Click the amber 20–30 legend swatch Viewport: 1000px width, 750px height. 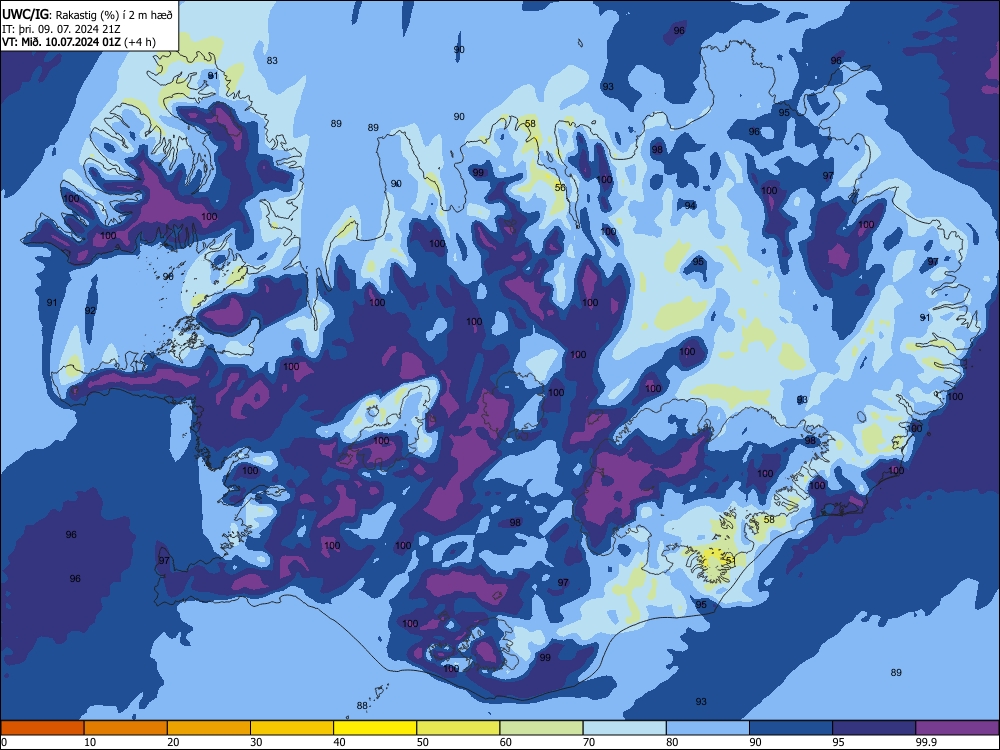[209, 728]
